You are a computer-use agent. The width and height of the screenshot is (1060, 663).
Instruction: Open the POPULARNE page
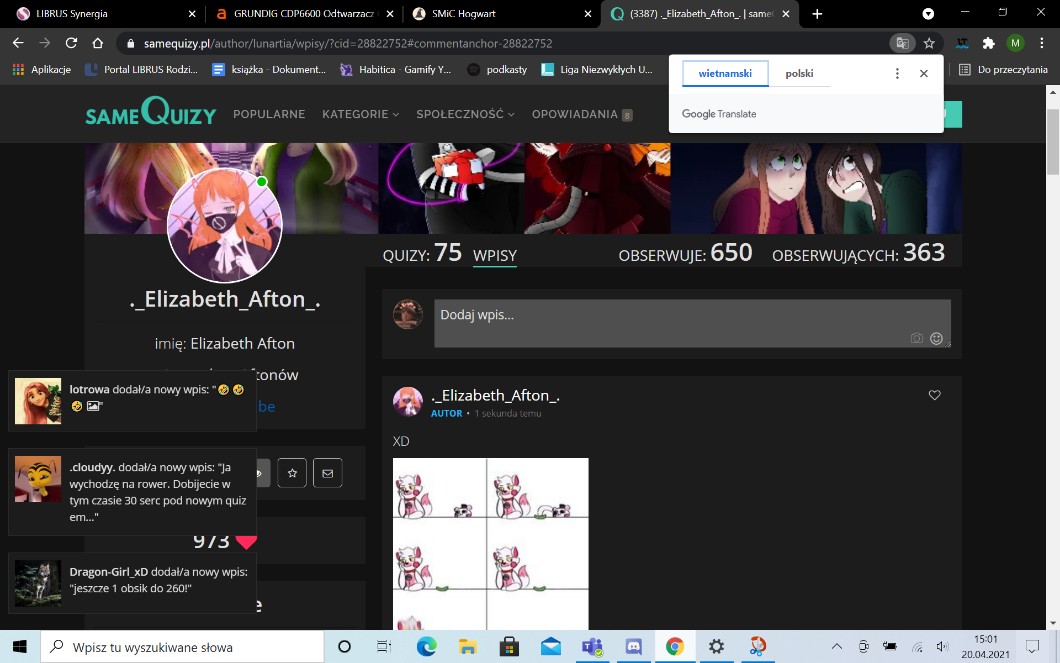click(x=269, y=114)
